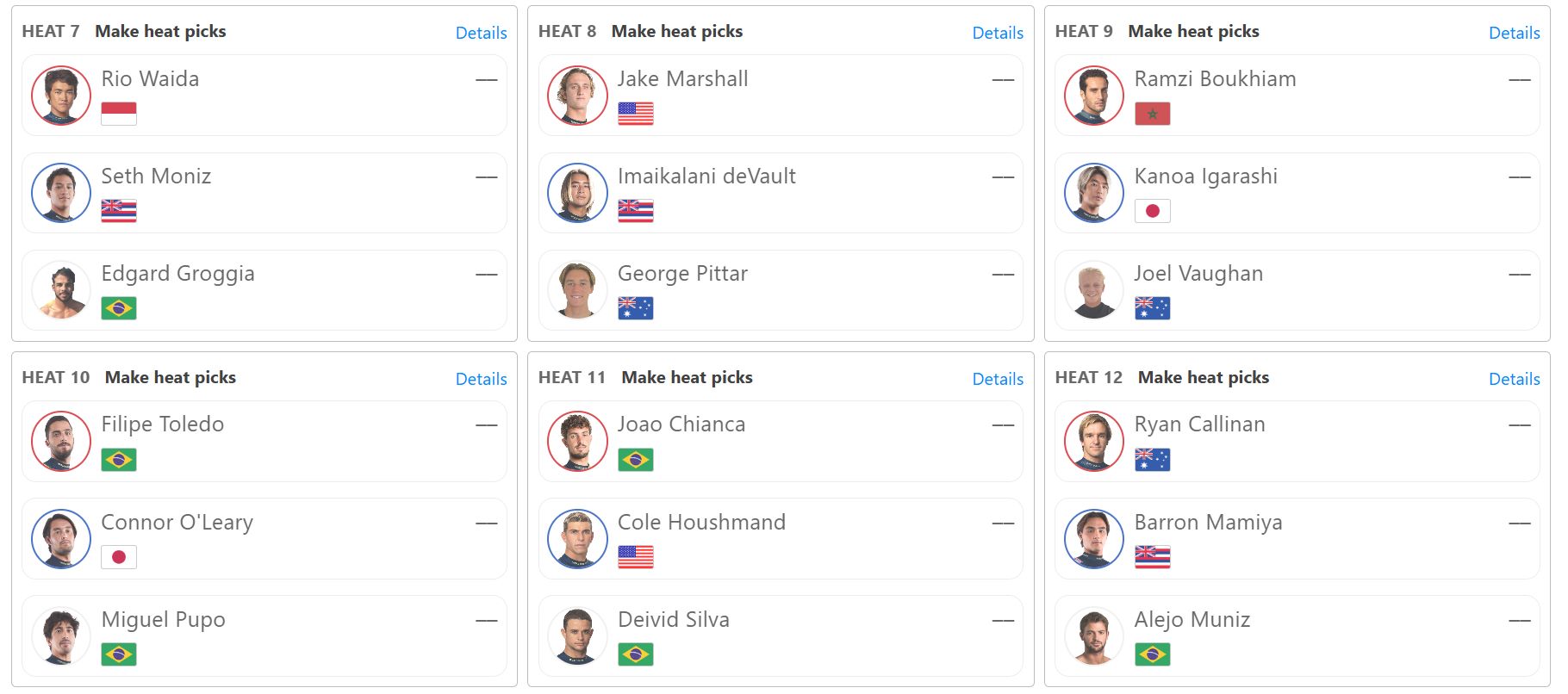Pick Joao Chianca's avatar in Heat 11

pos(577,441)
